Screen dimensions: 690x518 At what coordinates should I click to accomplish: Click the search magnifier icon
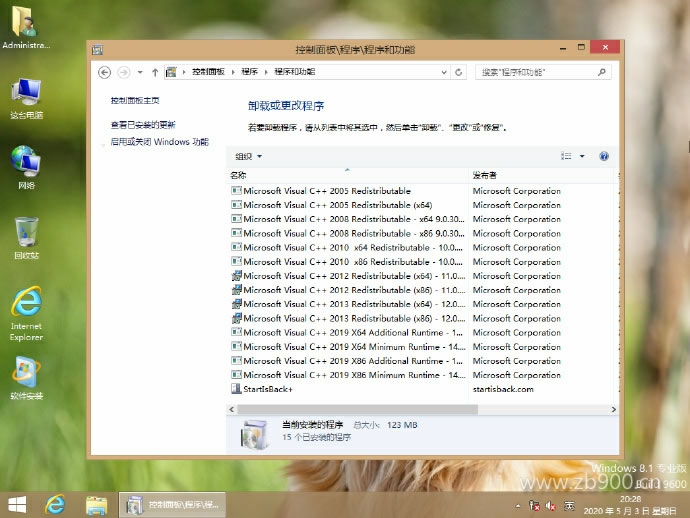click(602, 72)
